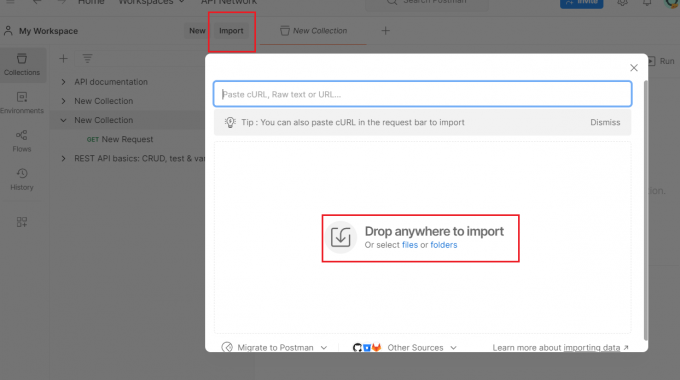Click the import drop-zone download icon
680x380 pixels.
341,237
